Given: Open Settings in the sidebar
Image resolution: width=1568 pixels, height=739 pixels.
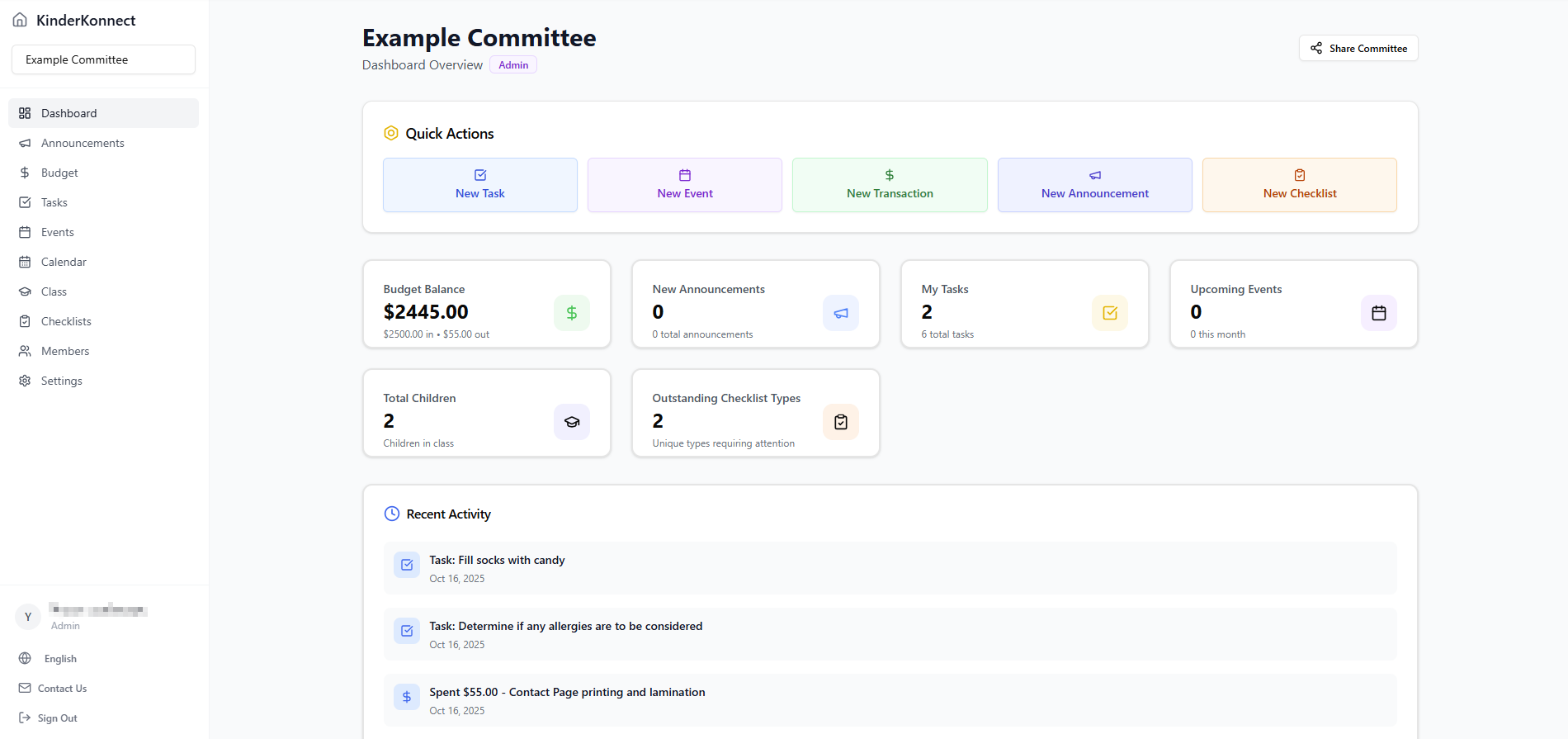Looking at the screenshot, I should pos(103,381).
